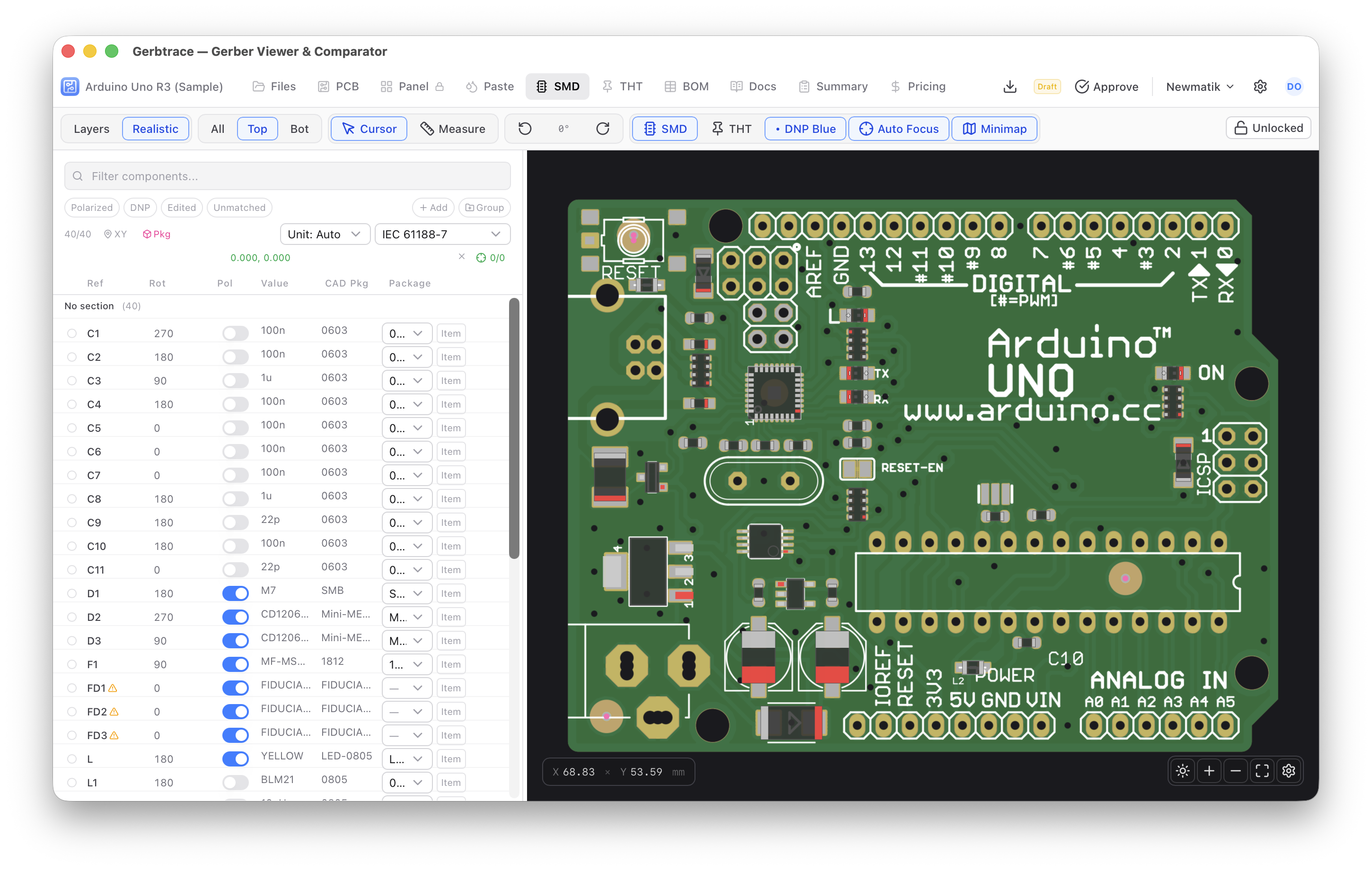Open package dropdown for C3
Image resolution: width=1372 pixels, height=871 pixels.
pyautogui.click(x=406, y=381)
